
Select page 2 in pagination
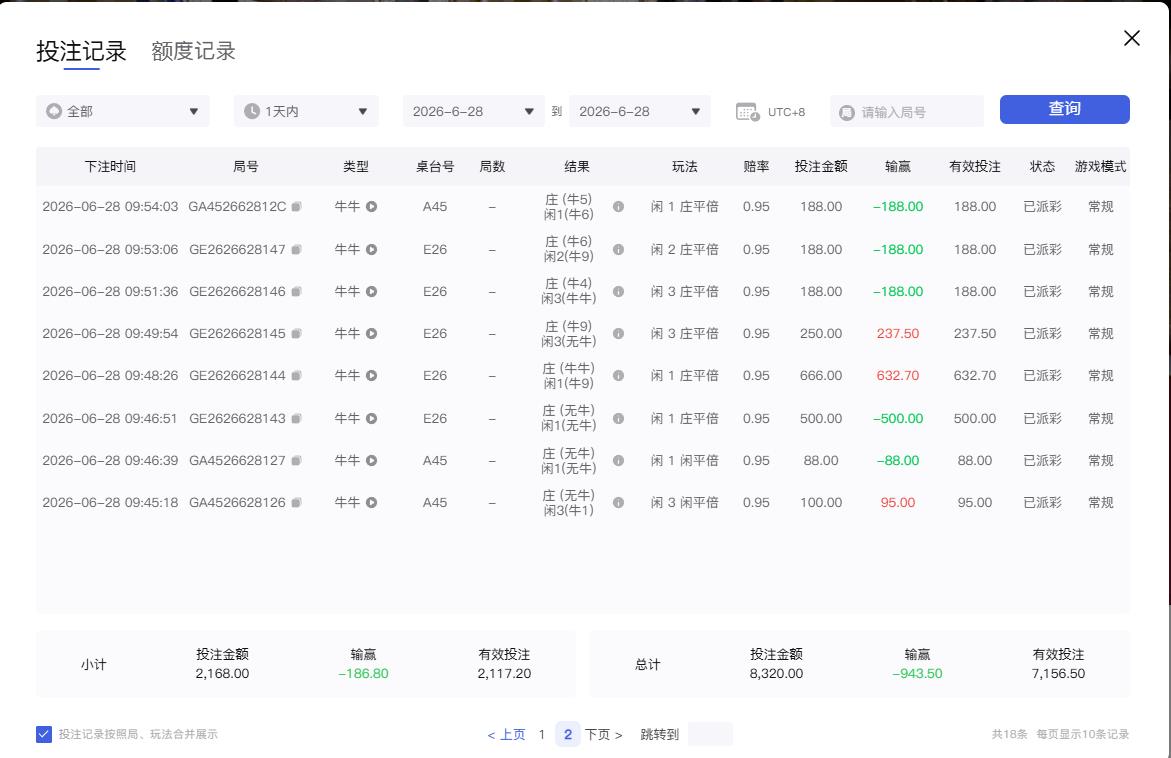(x=568, y=735)
